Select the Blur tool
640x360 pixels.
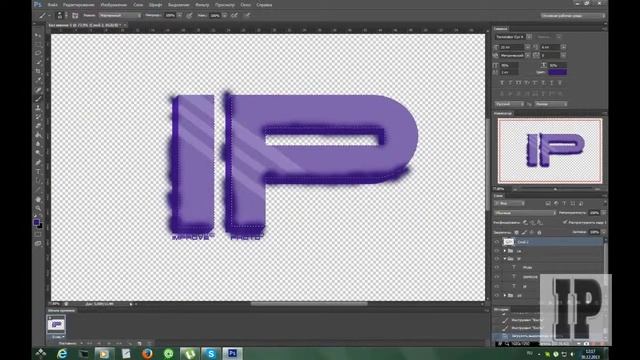tap(38, 144)
